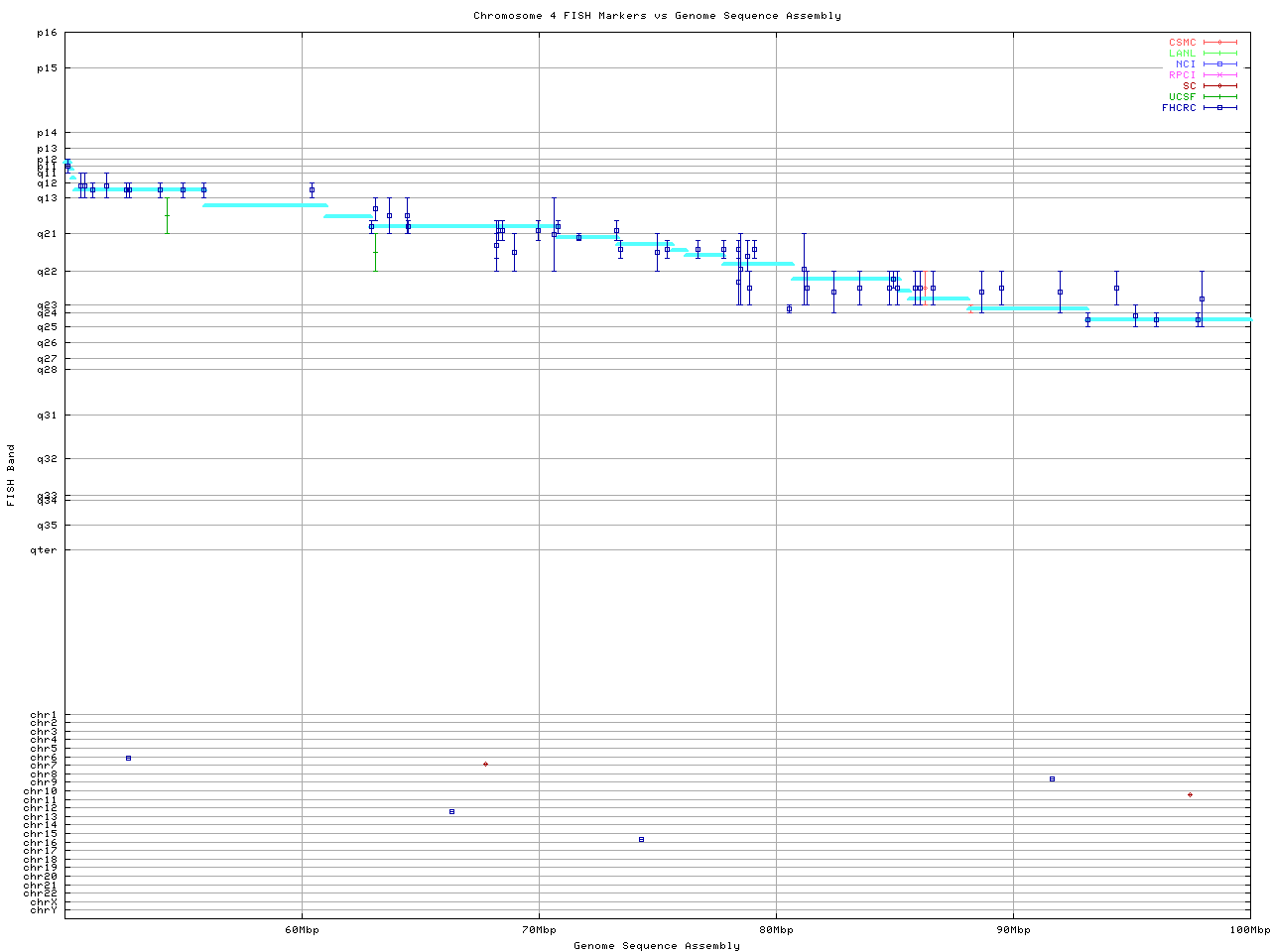Click the NCI legend label
Screen dimensions: 1270x952
pos(1186,63)
